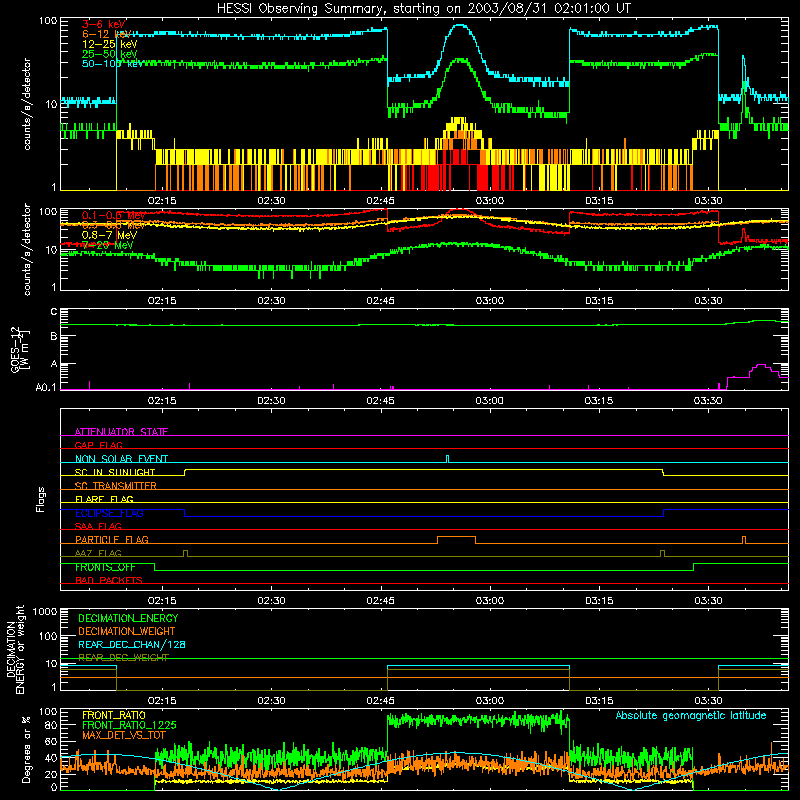The width and height of the screenshot is (800, 800).
Task: Click the Absolute geomagnetic latitude label
Action: 691,715
